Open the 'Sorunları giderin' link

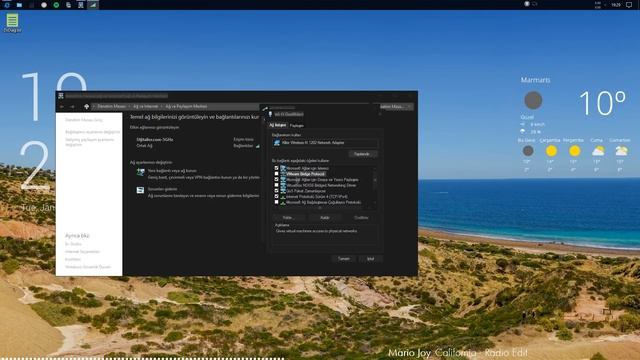(x=162, y=189)
